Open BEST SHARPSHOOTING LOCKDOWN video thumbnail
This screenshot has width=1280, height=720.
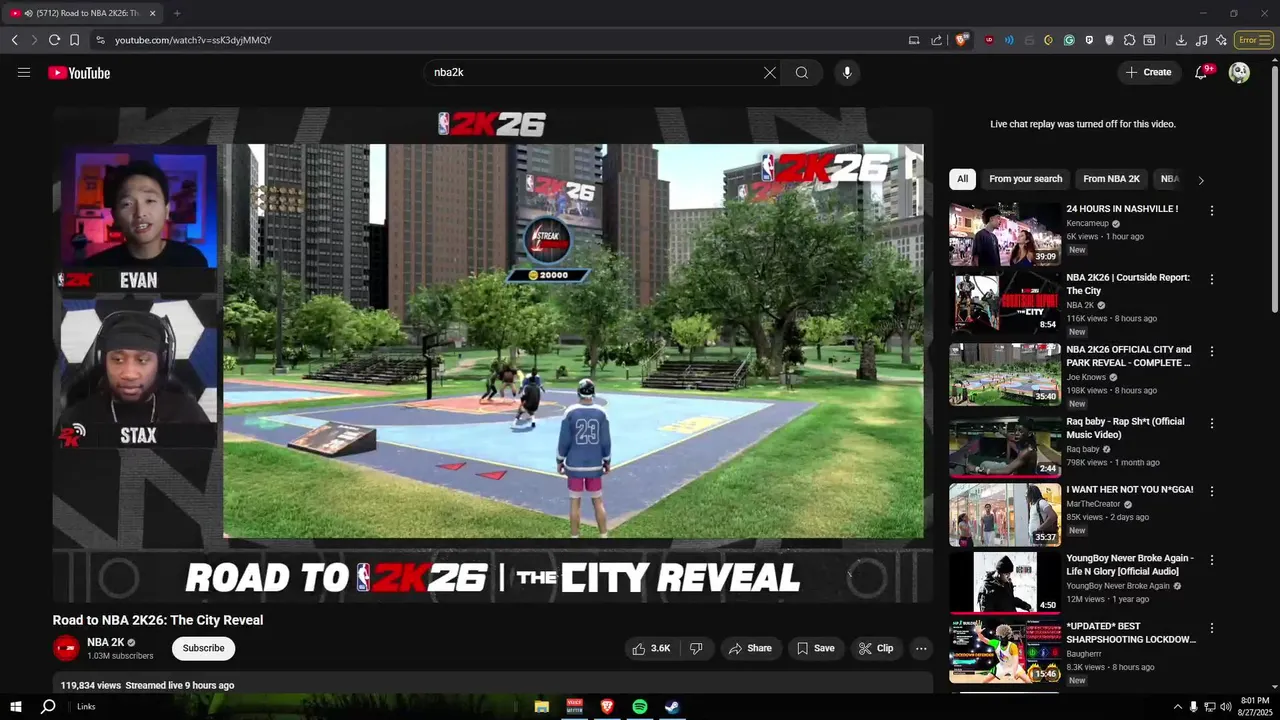click(x=1005, y=652)
